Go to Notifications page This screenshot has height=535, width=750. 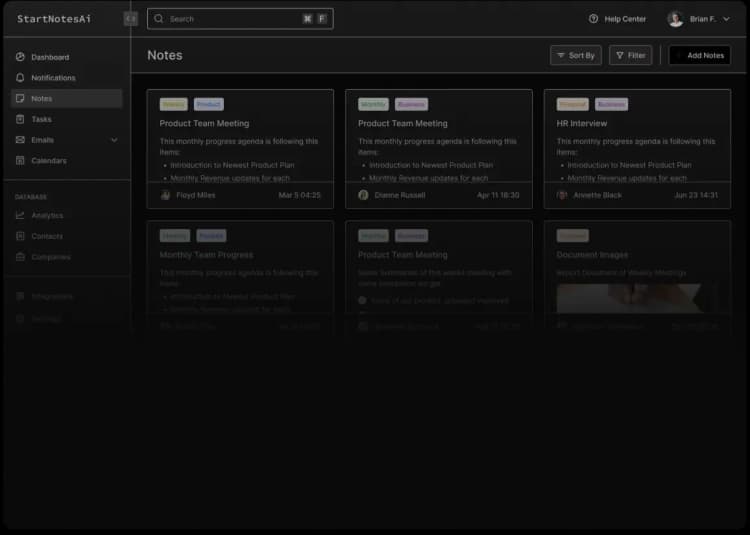pyautogui.click(x=66, y=77)
